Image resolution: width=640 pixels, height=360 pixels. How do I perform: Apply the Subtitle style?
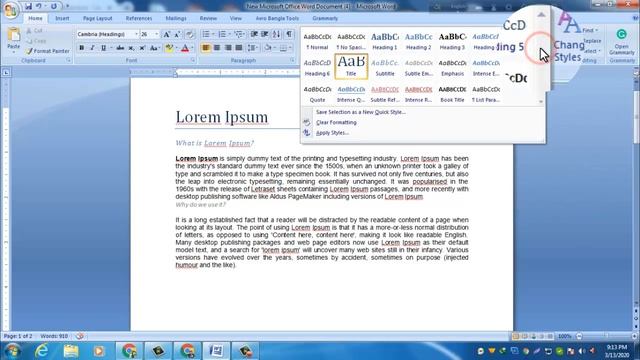(385, 67)
